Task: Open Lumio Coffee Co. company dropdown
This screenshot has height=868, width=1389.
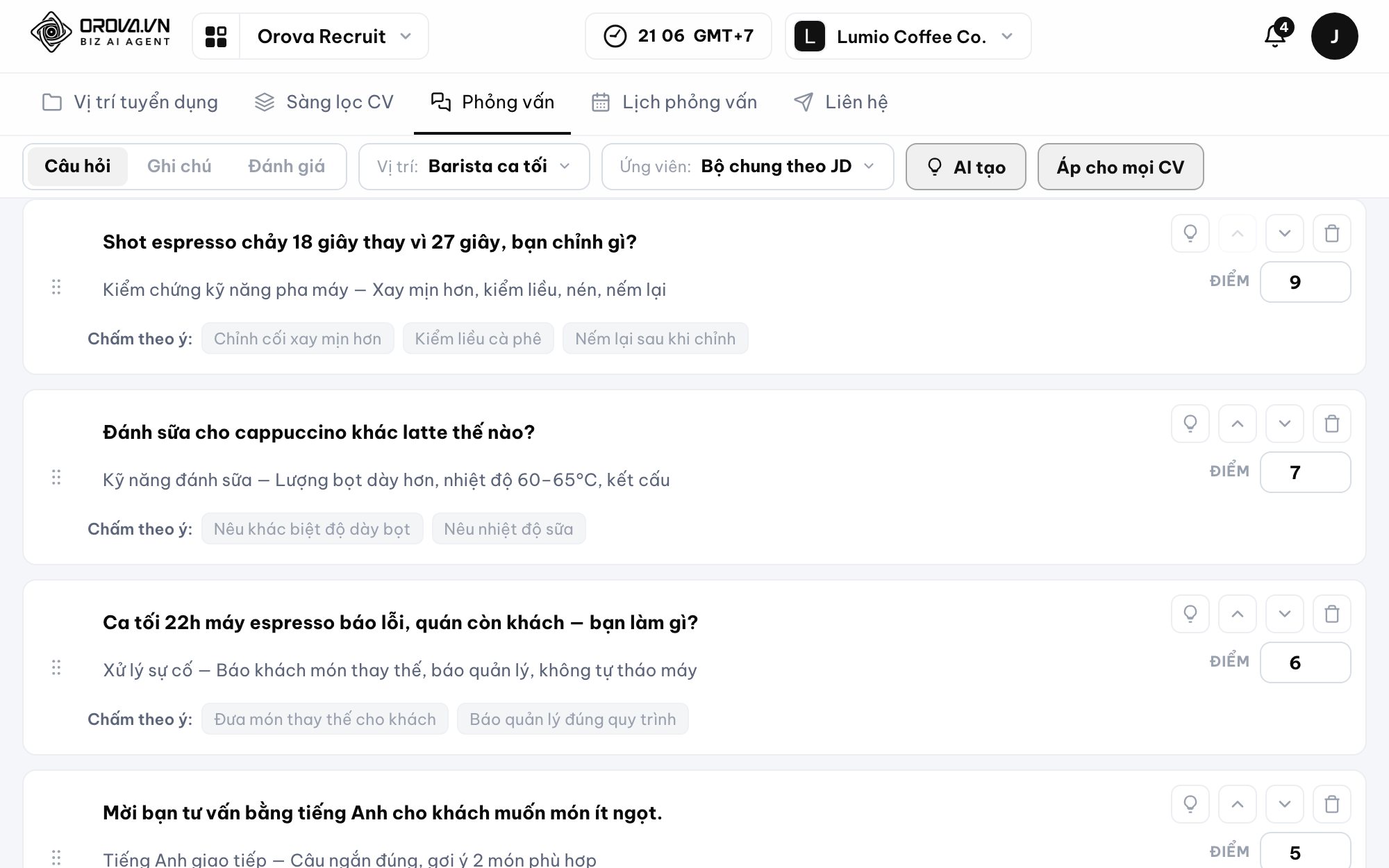Action: point(908,36)
